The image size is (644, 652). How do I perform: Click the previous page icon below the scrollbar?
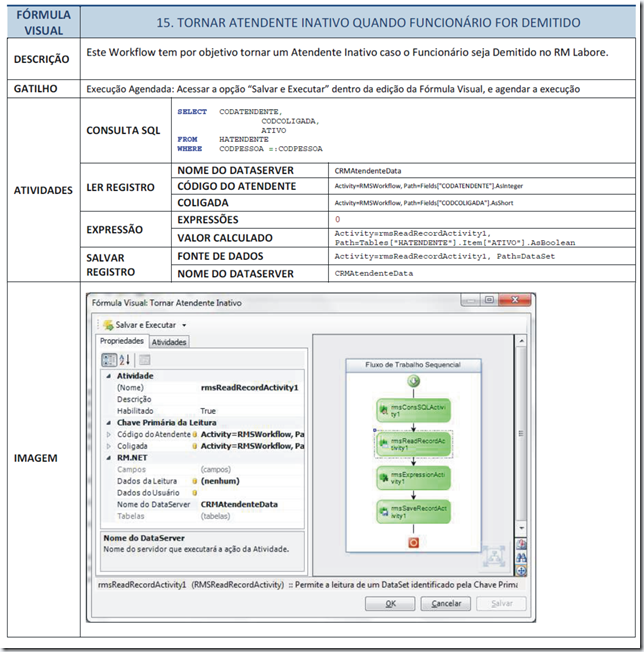click(x=521, y=544)
